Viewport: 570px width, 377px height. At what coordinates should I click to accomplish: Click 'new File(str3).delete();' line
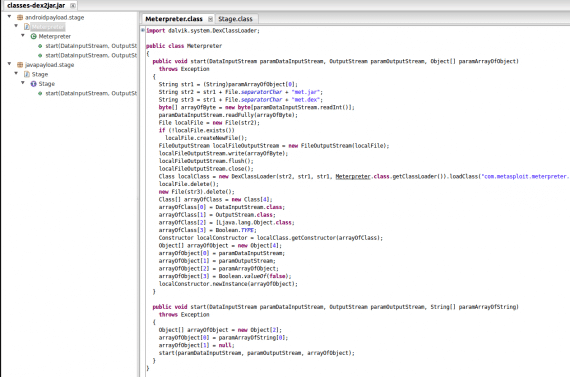tap(197, 192)
